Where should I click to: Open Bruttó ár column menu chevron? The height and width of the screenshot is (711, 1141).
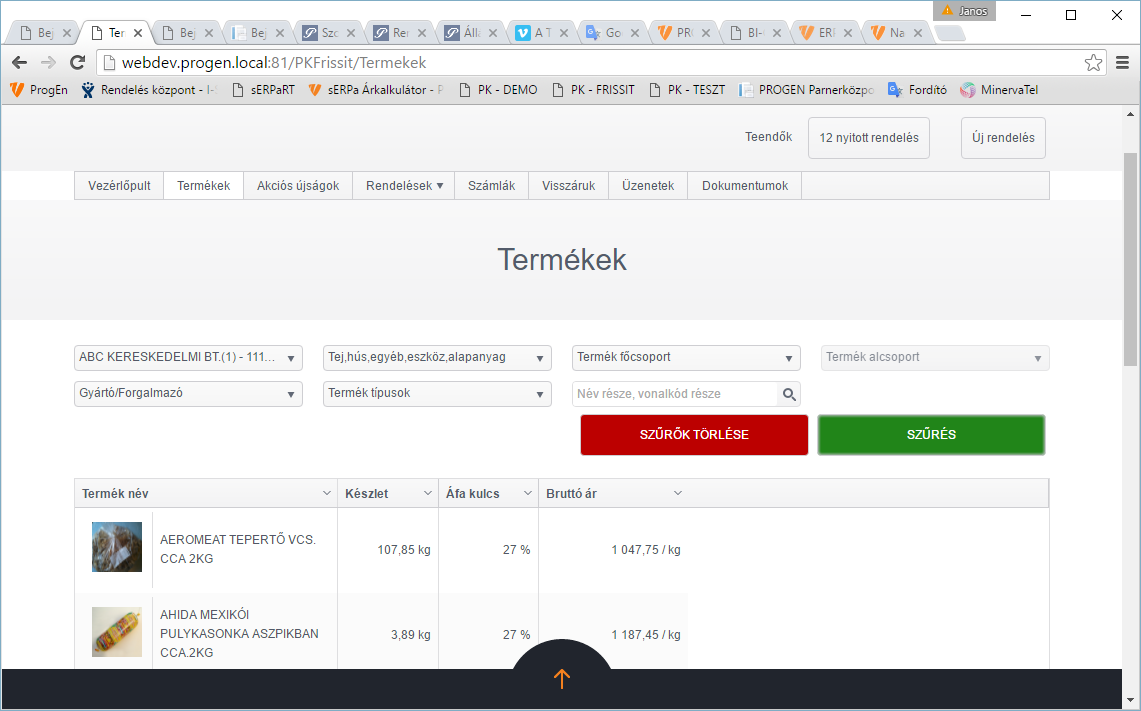[x=677, y=493]
